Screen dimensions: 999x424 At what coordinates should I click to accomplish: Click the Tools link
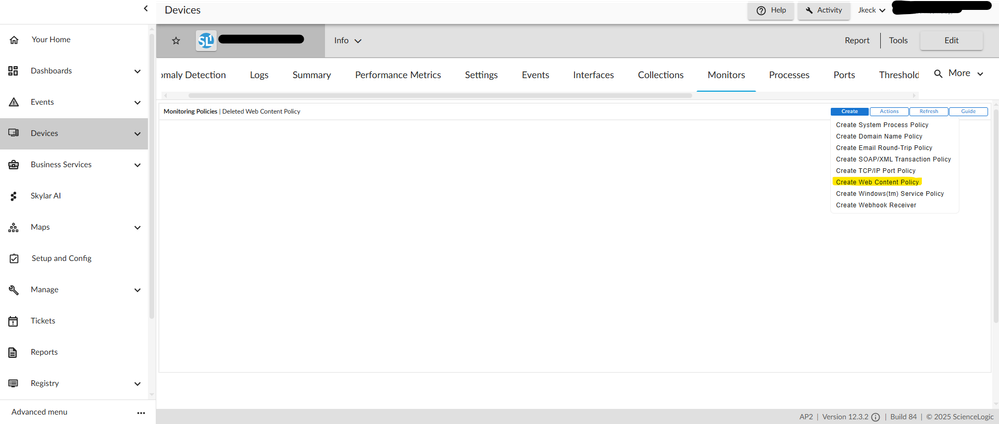(x=898, y=40)
